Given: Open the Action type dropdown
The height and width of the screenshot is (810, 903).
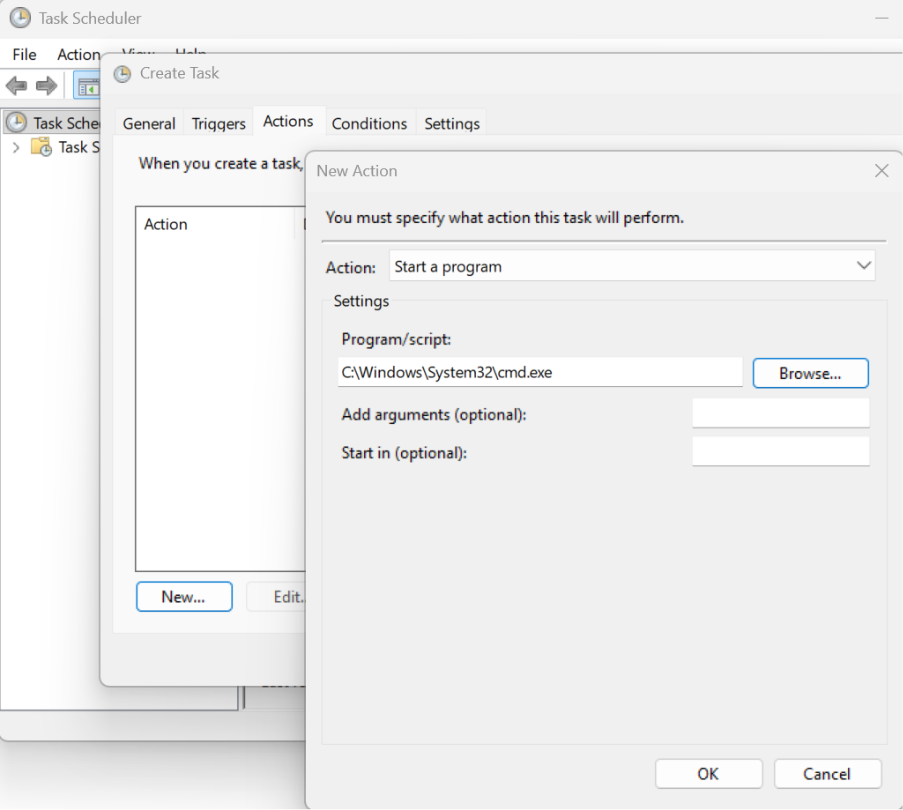Looking at the screenshot, I should click(x=632, y=267).
